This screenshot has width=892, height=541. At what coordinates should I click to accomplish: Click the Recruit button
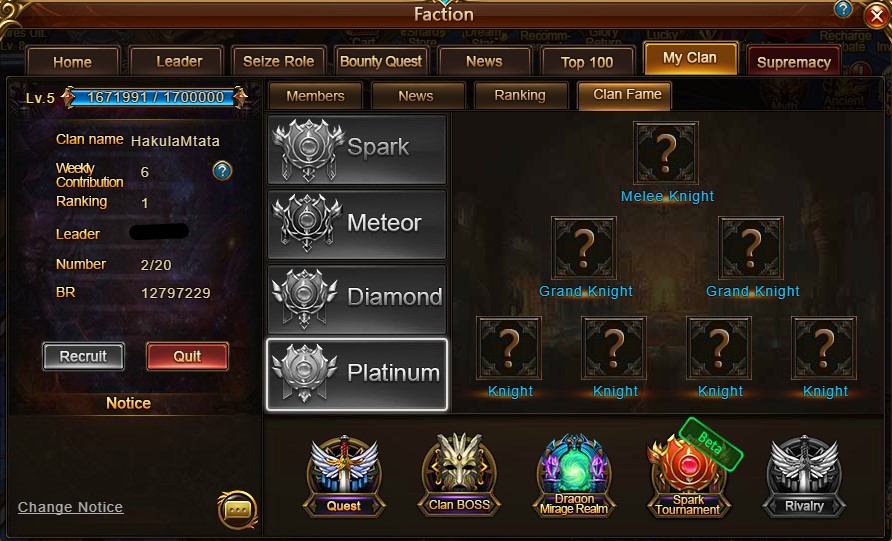click(x=83, y=356)
